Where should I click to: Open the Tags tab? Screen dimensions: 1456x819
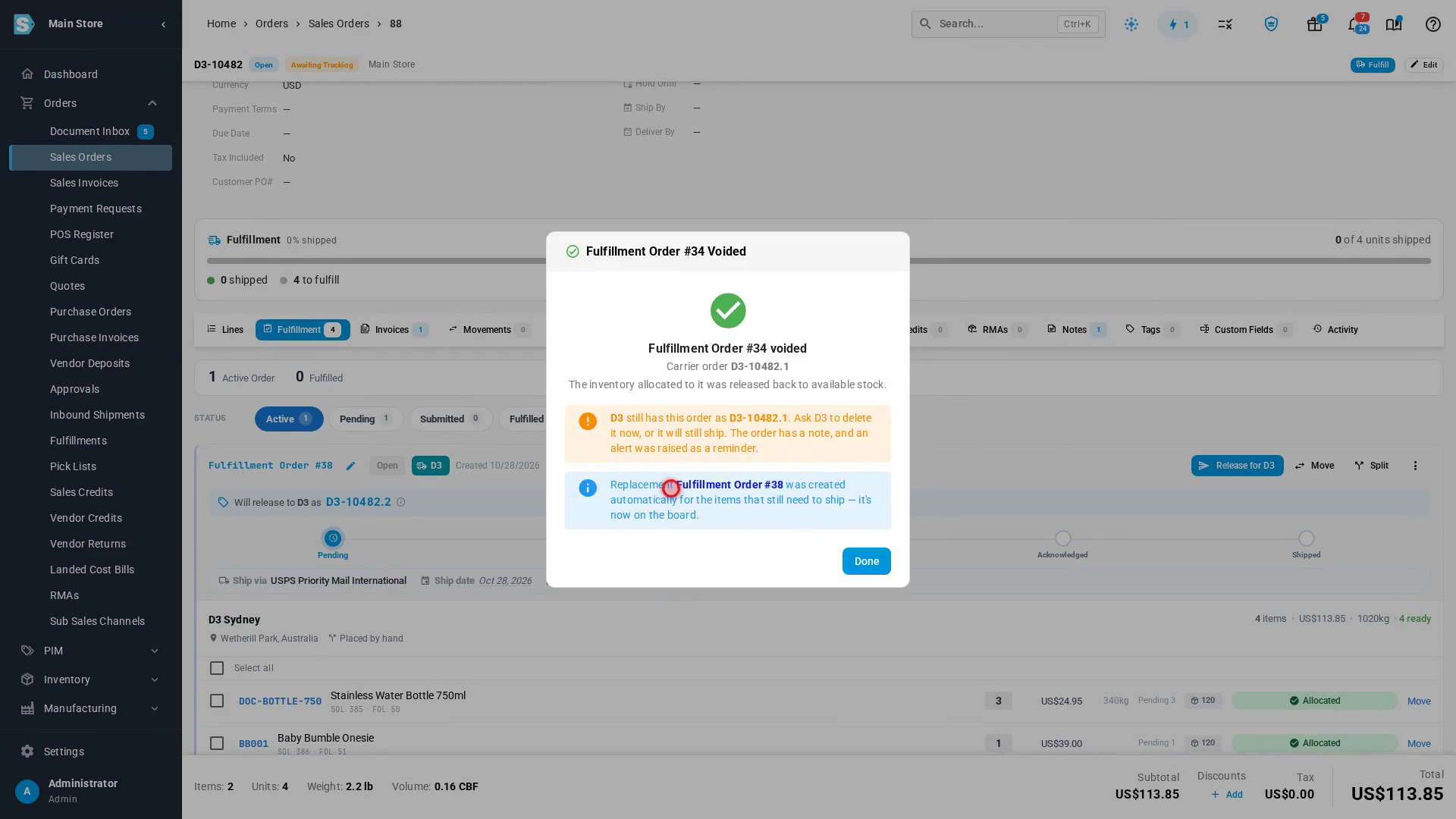(x=1152, y=330)
